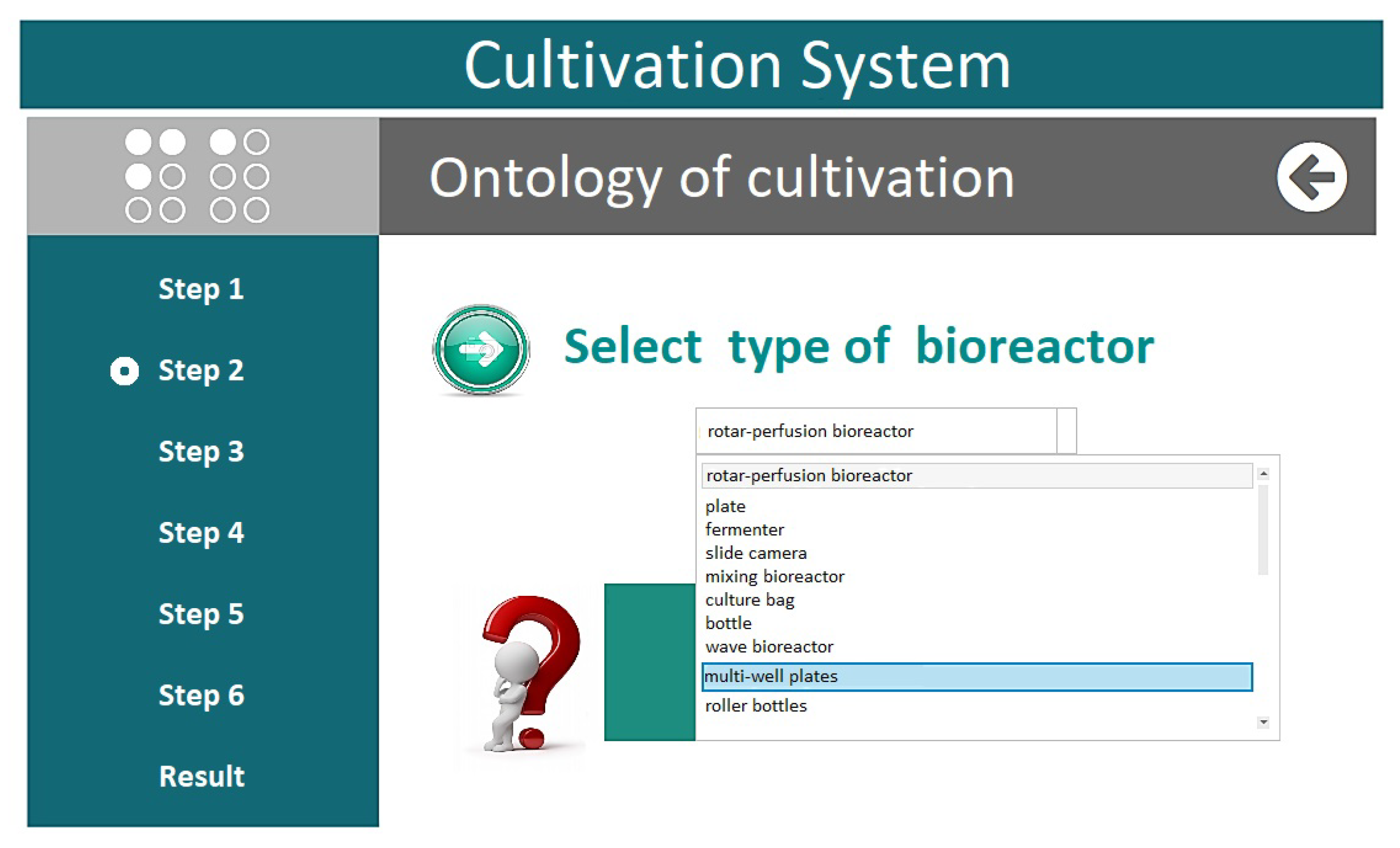Select rotar-perfusion bioreactor list option
1400x848 pixels.
tap(976, 475)
